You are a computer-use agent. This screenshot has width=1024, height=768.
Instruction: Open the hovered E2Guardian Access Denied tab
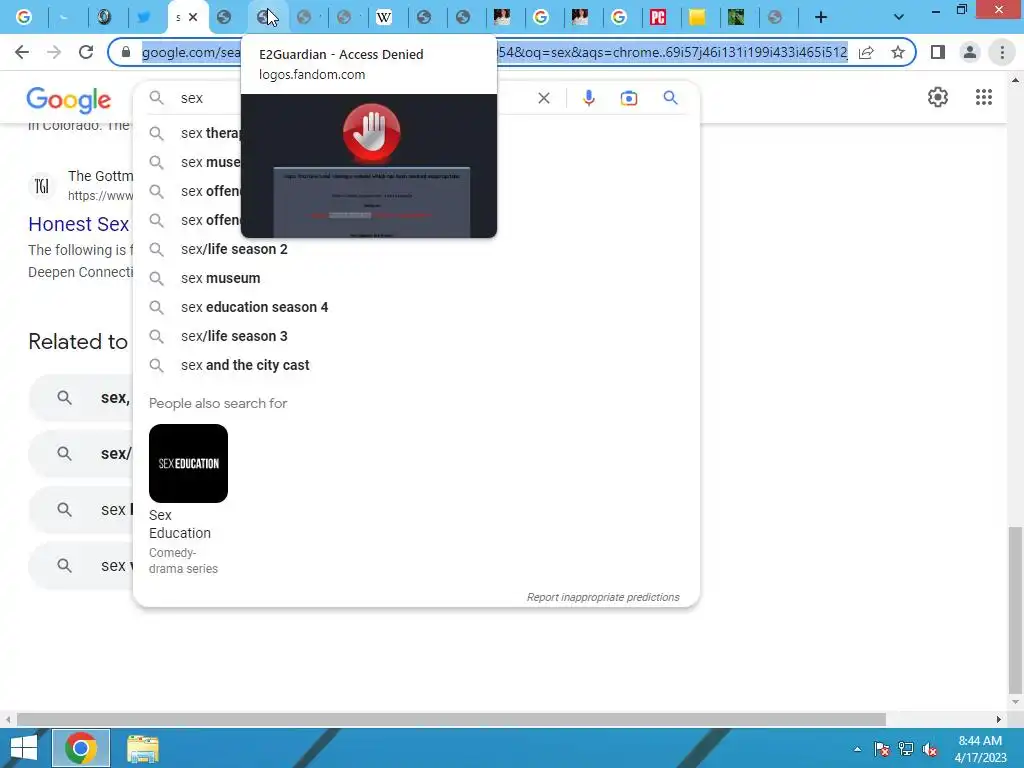click(264, 18)
